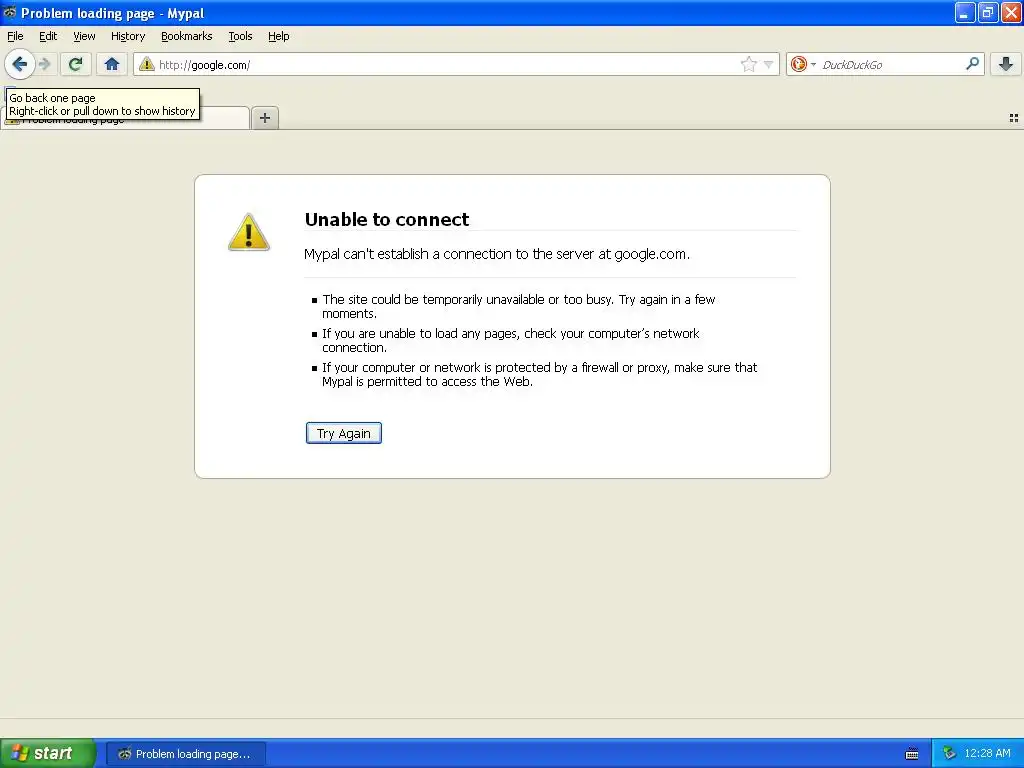Bookmark this page with the star icon

[x=748, y=64]
